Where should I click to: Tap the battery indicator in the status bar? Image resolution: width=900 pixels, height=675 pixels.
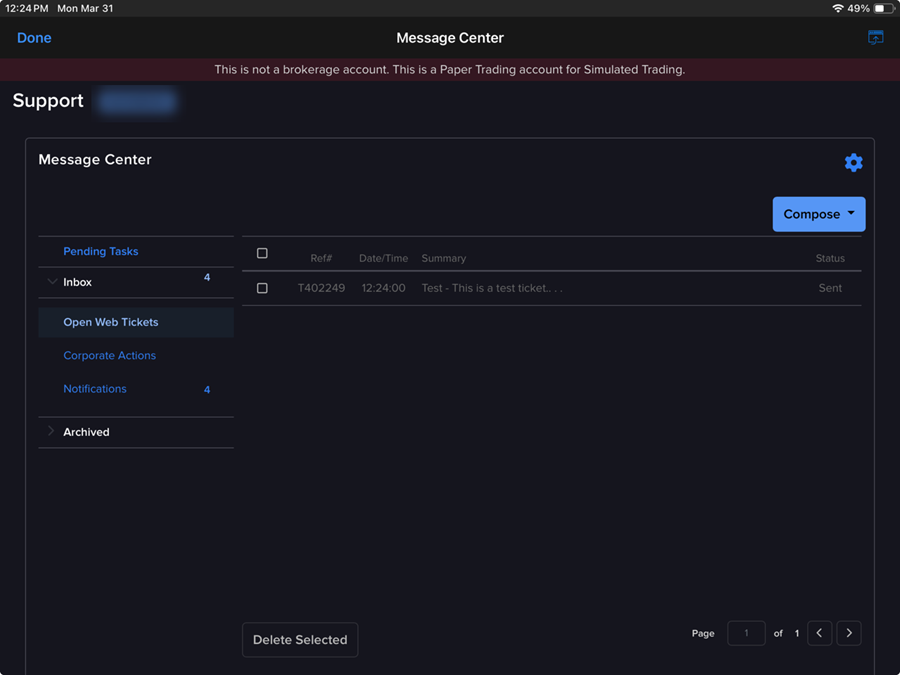(x=880, y=8)
